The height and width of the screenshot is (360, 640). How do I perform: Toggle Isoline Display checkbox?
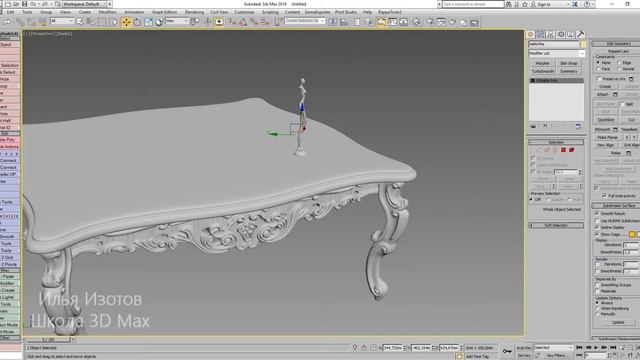click(x=597, y=227)
